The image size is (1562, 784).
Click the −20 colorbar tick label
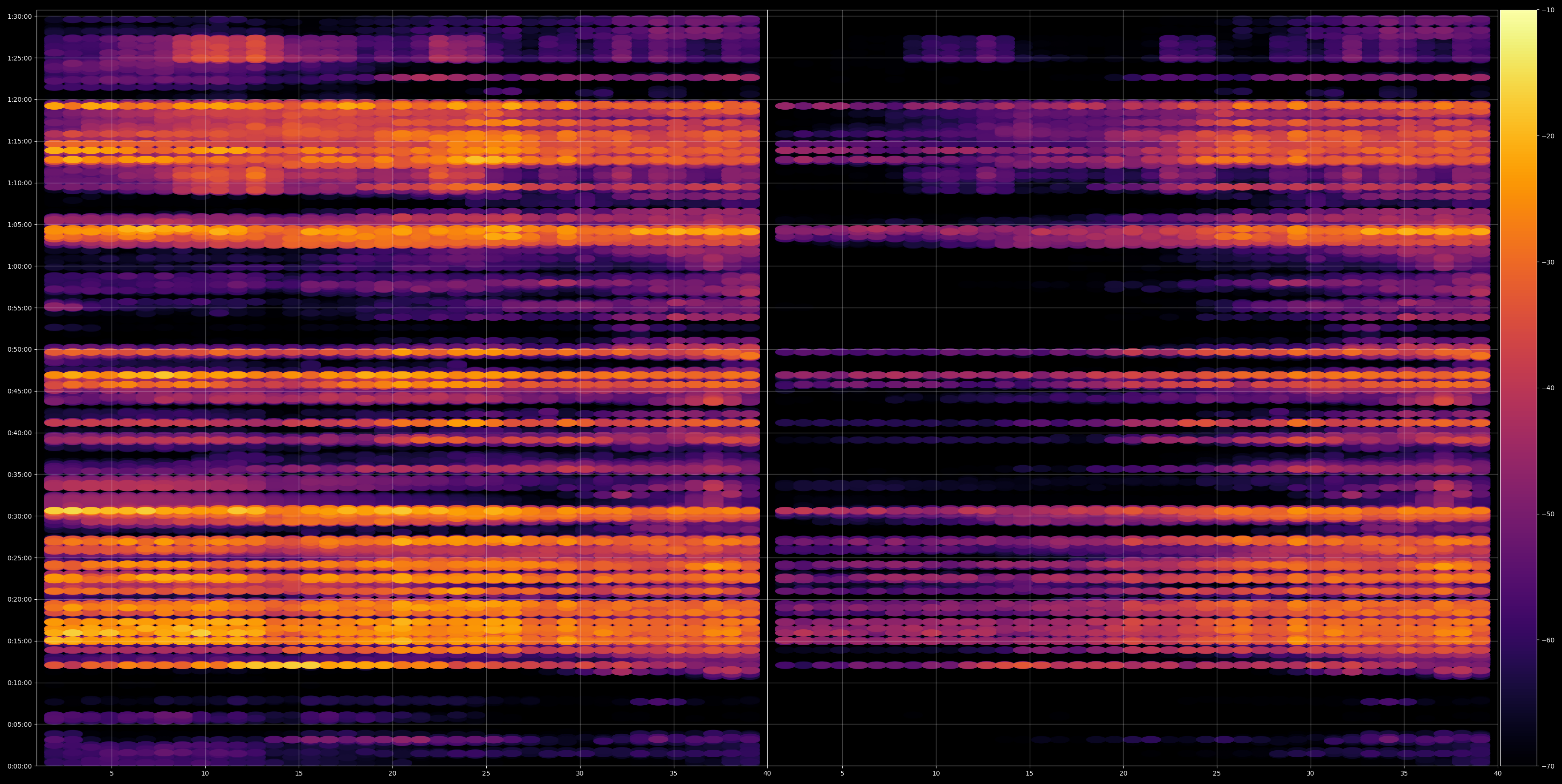(x=1549, y=136)
